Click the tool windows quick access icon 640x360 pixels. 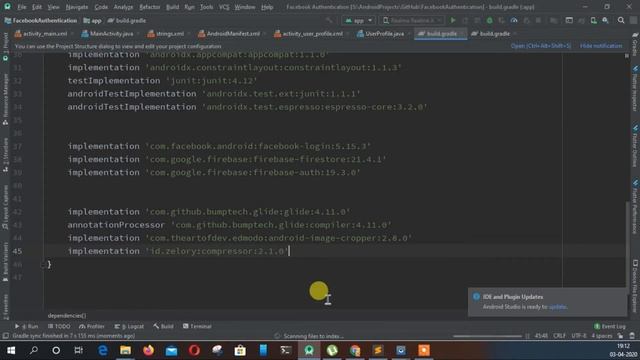[x=5, y=336]
